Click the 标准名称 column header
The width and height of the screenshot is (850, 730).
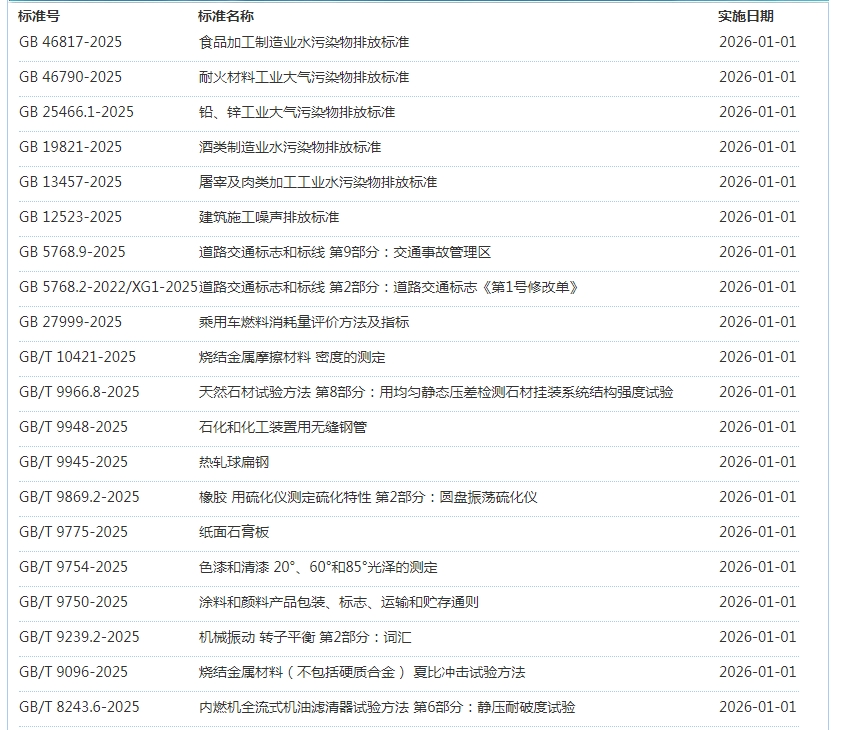coord(226,16)
